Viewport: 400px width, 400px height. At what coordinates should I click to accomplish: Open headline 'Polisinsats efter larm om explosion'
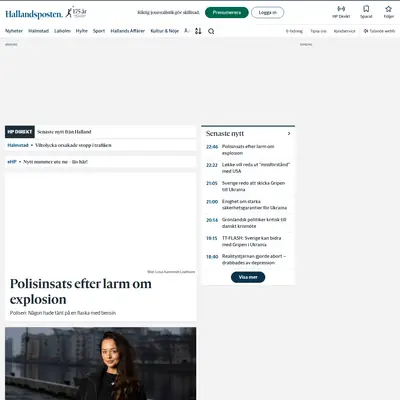tap(81, 291)
